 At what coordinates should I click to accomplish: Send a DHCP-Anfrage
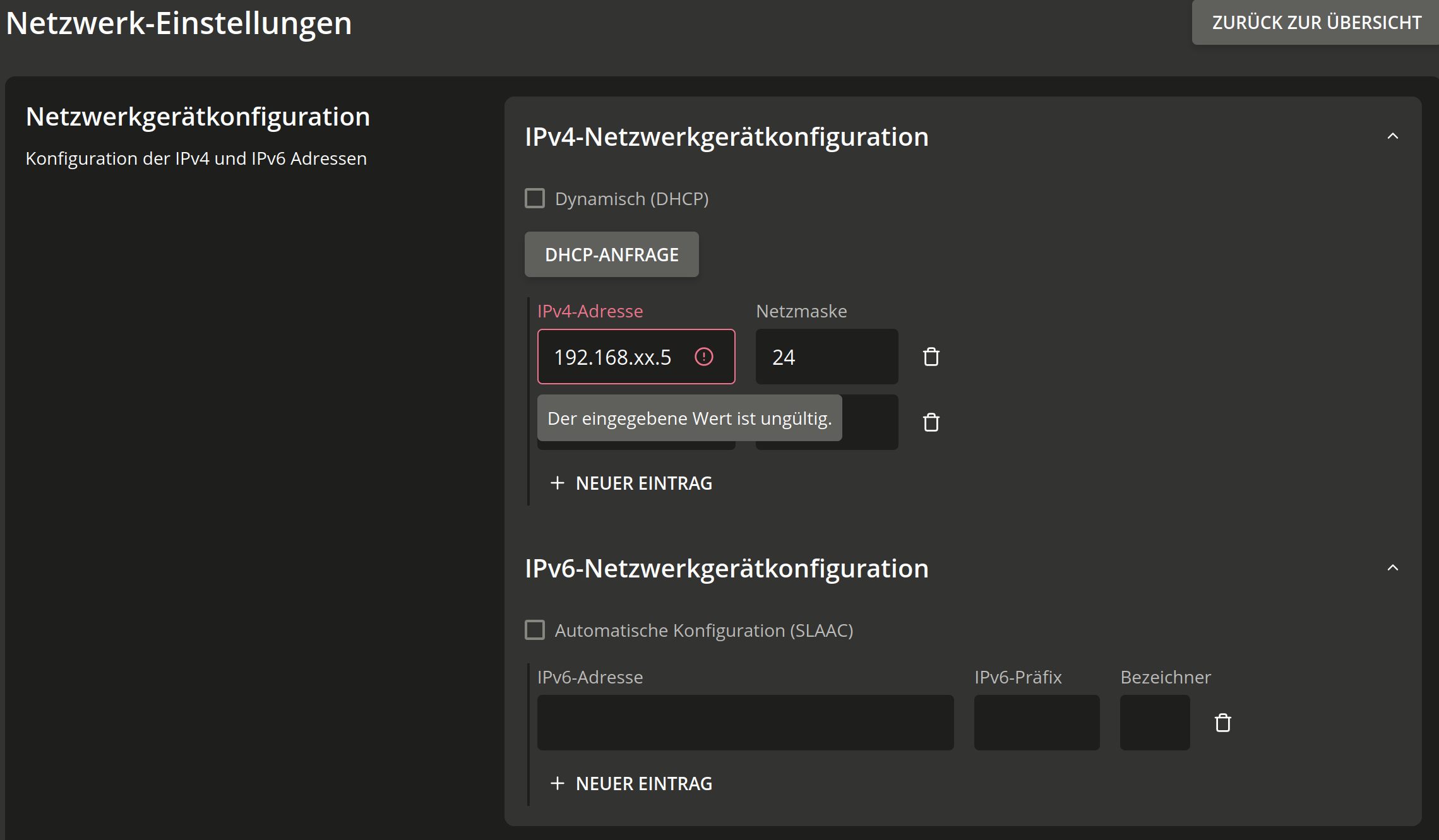click(x=612, y=254)
